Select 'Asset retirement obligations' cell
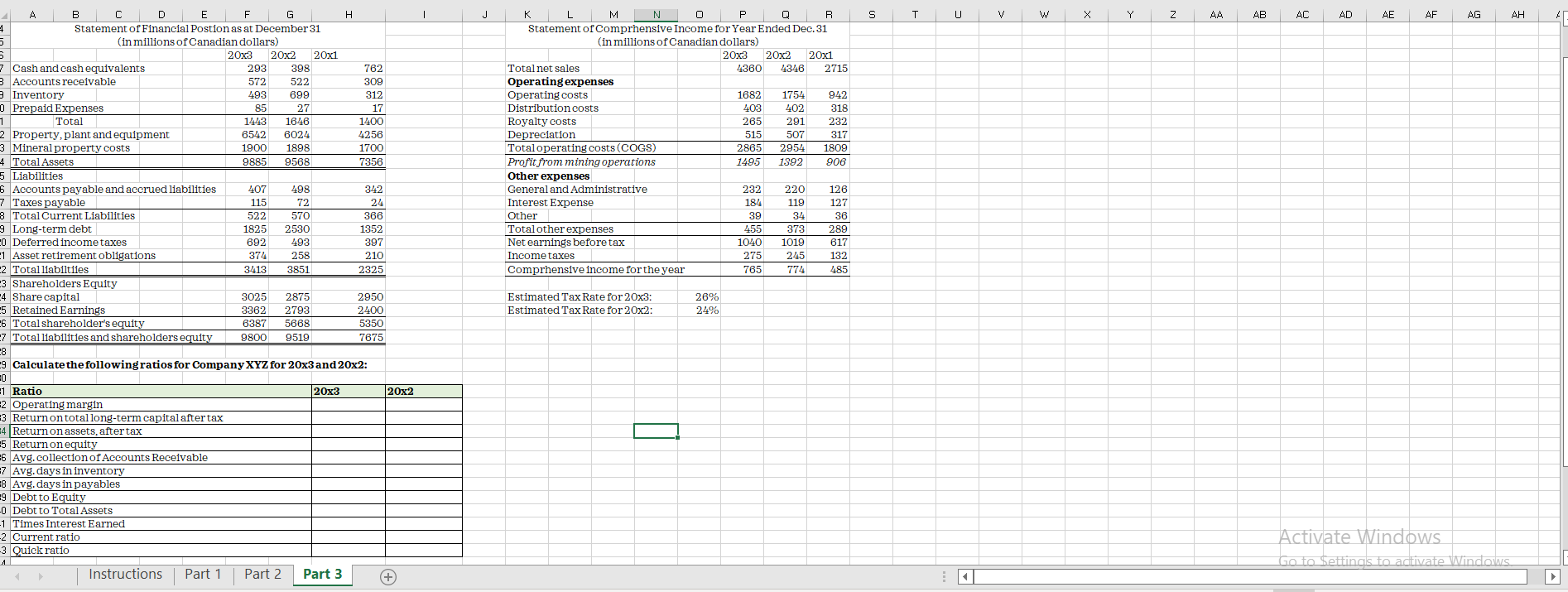1568x592 pixels. [x=84, y=256]
